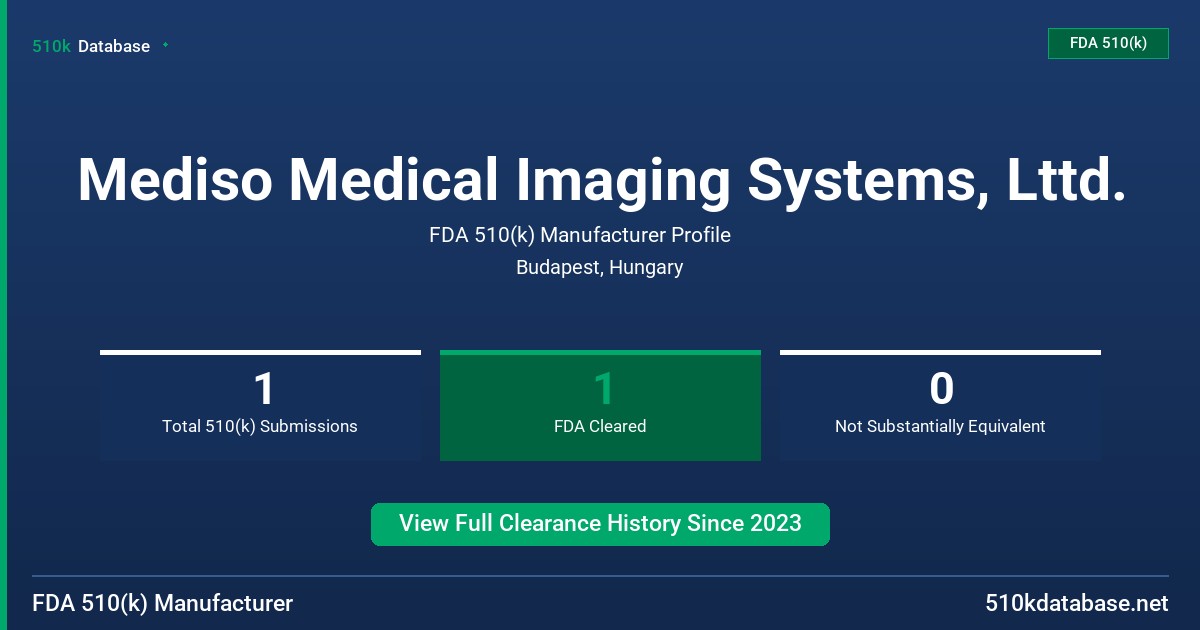The height and width of the screenshot is (630, 1200).
Task: Open the Total 510(k) Submissions card
Action: [260, 405]
